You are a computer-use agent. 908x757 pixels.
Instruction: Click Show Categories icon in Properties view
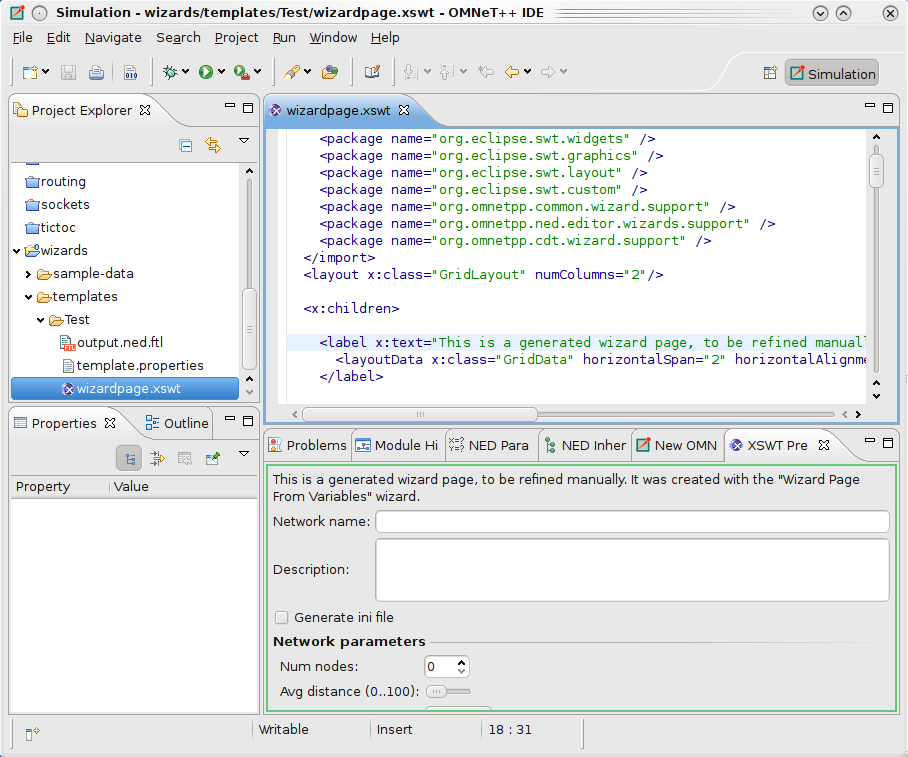coord(129,459)
